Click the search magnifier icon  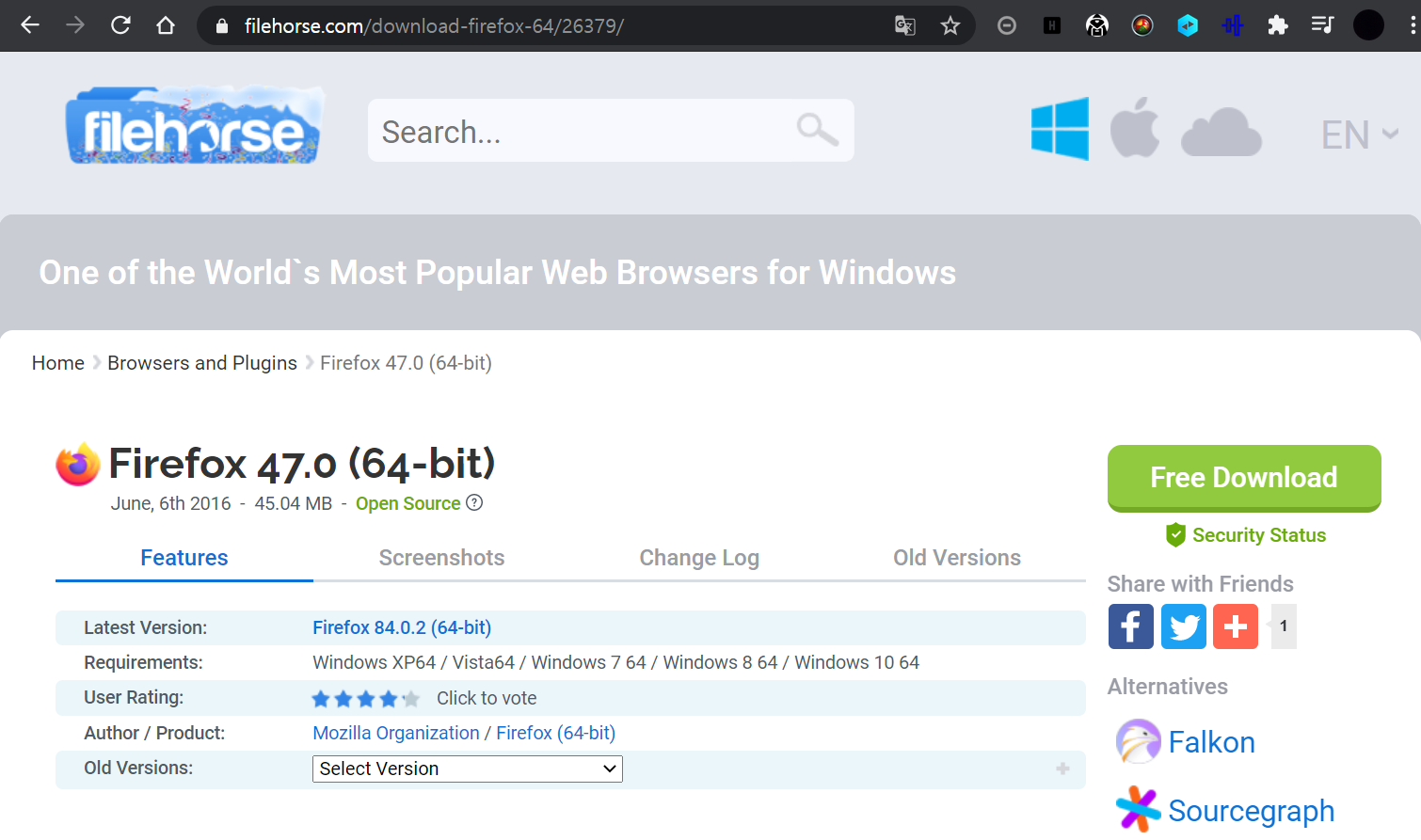click(x=817, y=130)
